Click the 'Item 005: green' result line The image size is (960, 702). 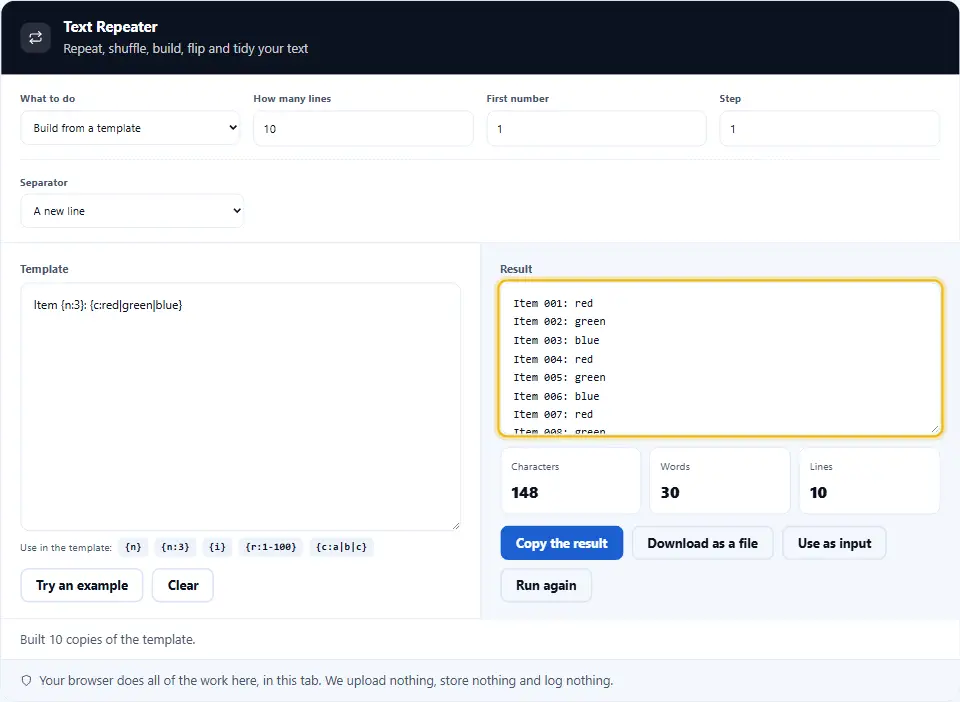560,378
